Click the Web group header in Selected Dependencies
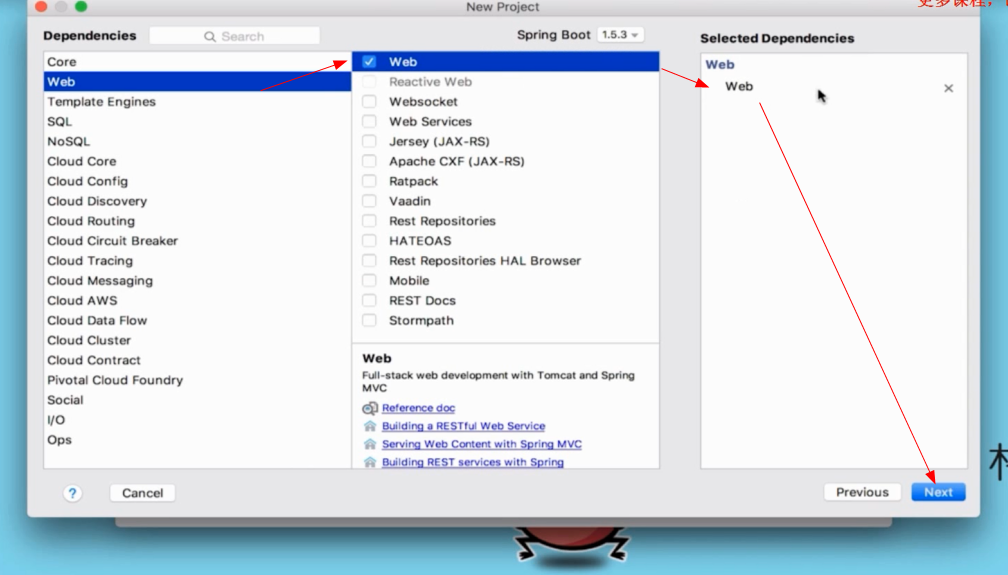Screen dimensions: 1008x575 719,64
